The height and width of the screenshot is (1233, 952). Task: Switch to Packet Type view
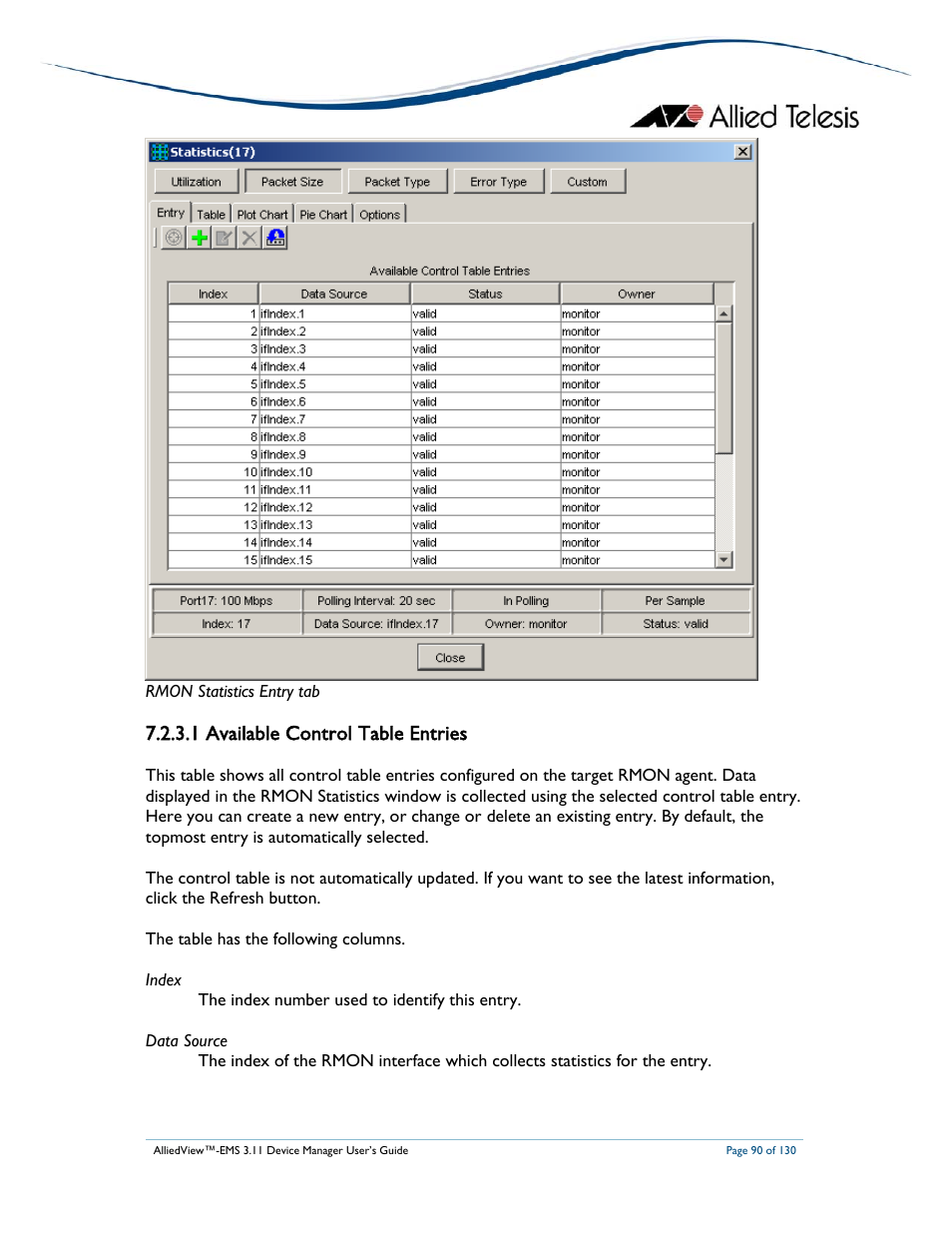(397, 182)
